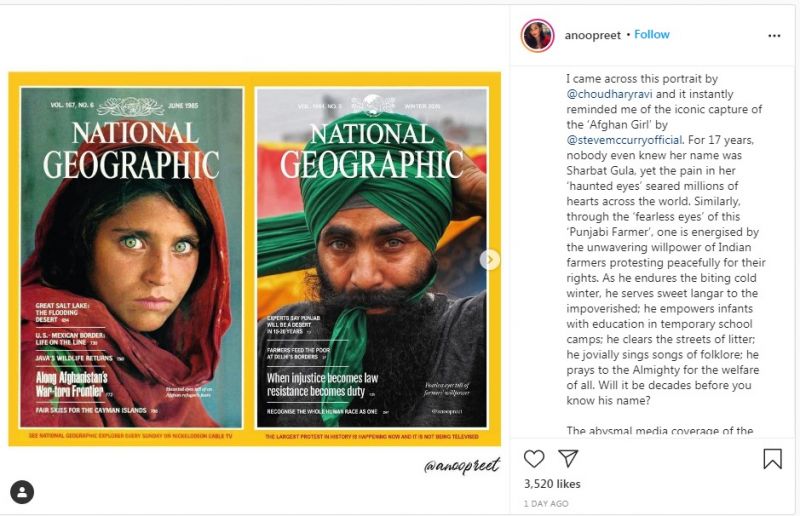
Task: Click the 1 DAY AGO timestamp
Action: point(546,503)
